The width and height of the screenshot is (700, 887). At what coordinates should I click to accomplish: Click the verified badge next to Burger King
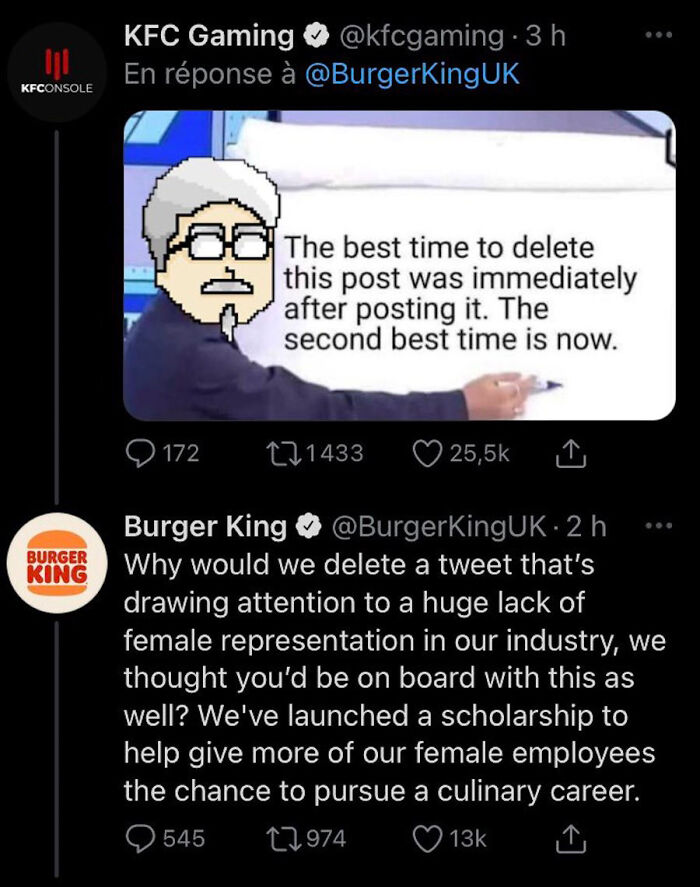coord(311,526)
